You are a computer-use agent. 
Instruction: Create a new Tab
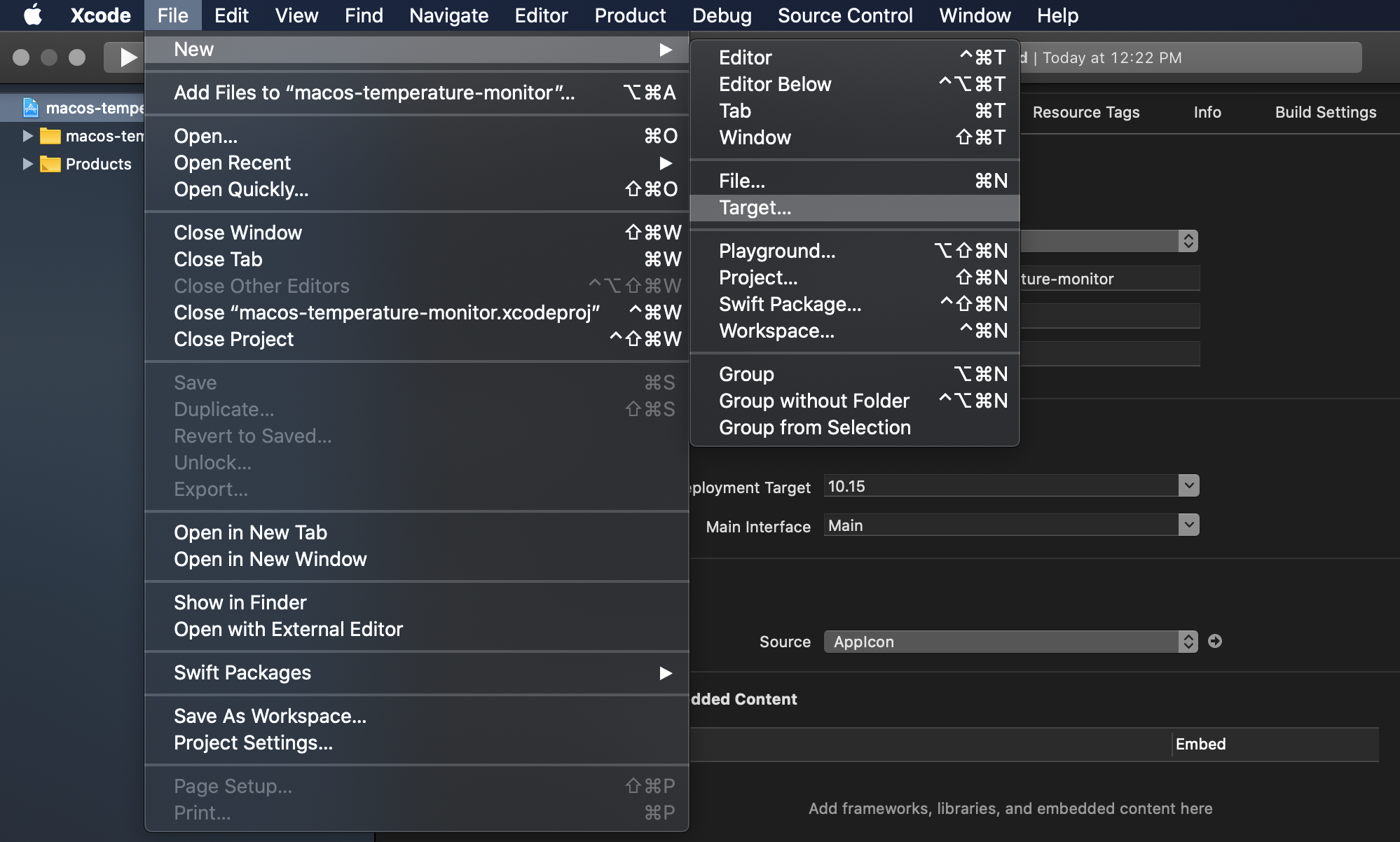tap(854, 111)
